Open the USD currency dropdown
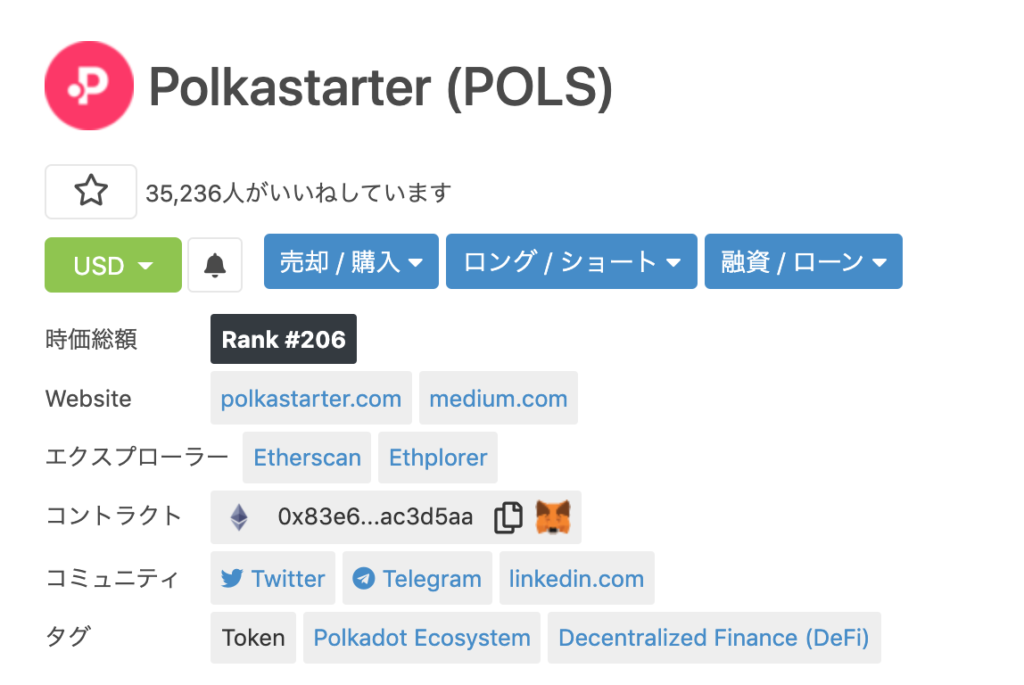 (113, 265)
